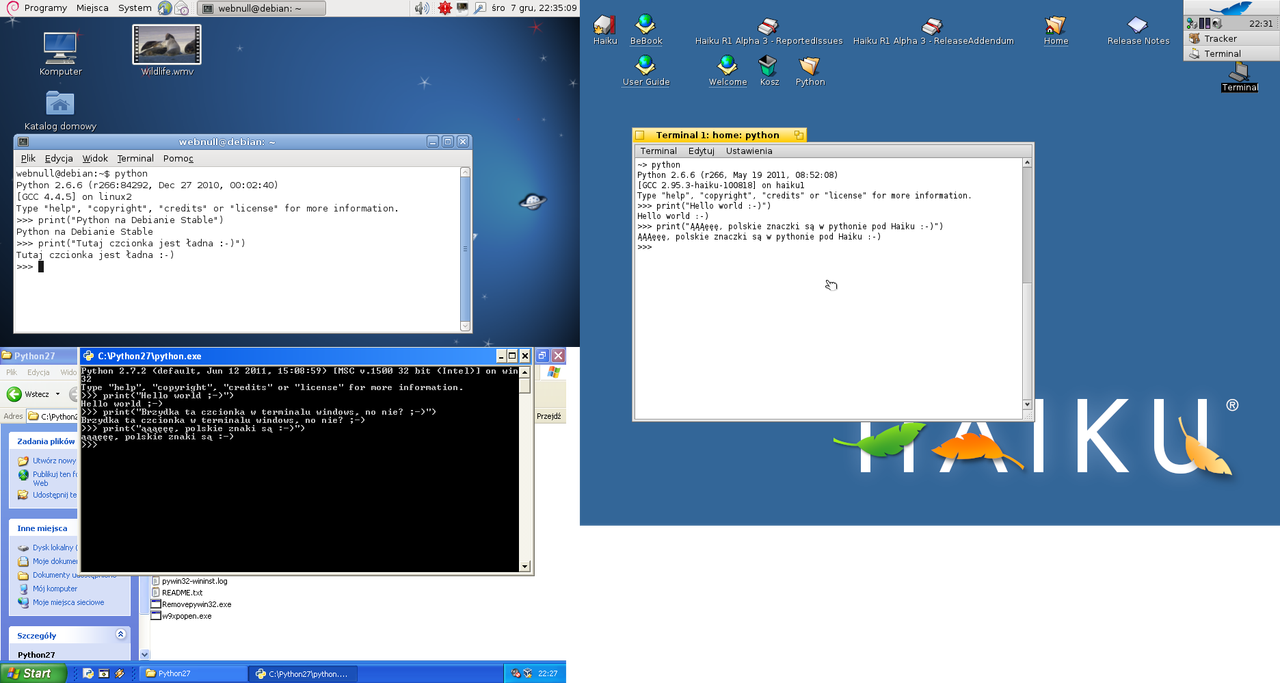Click the Wstecz back button in Explorer
Image resolution: width=1280 pixels, height=683 pixels.
click(28, 394)
